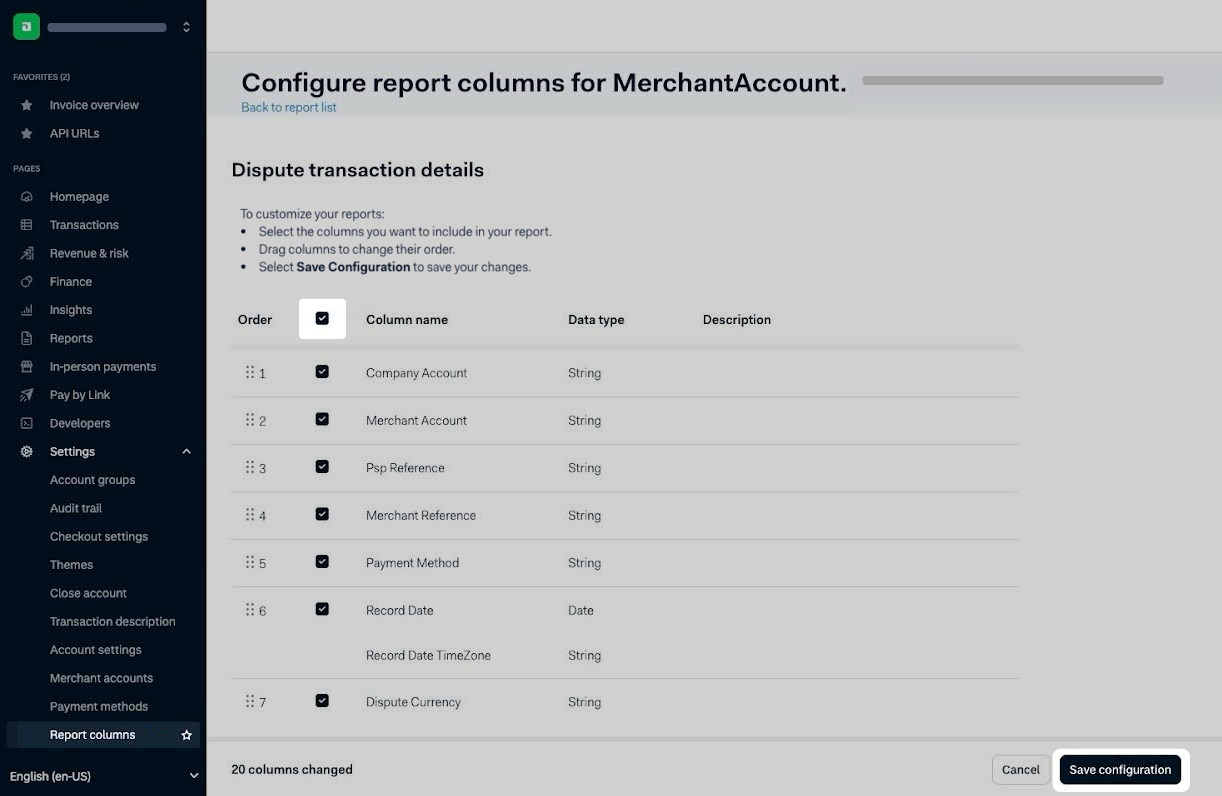Image resolution: width=1222 pixels, height=796 pixels.
Task: Click the Save configuration button
Action: (1120, 770)
